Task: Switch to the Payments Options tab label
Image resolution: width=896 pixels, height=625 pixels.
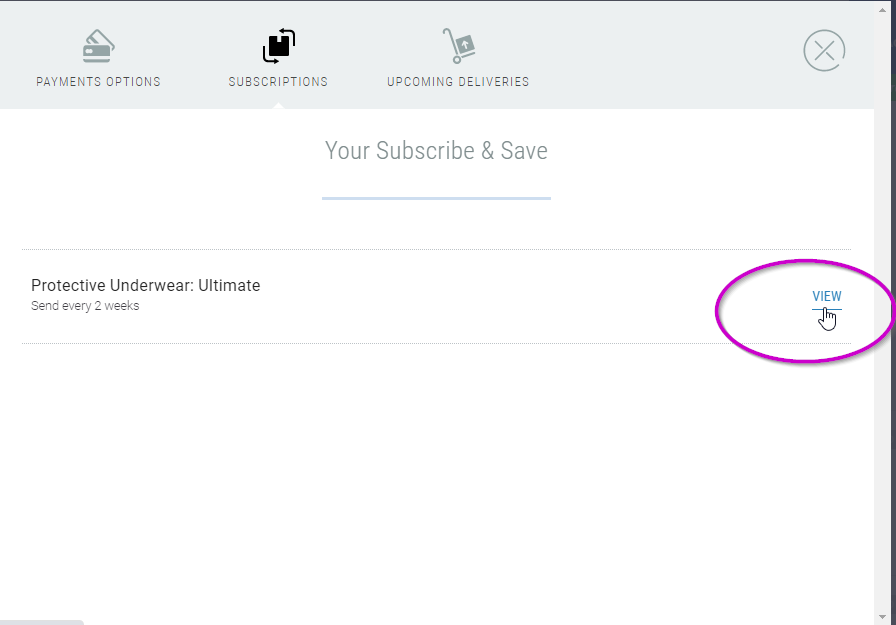Action: click(98, 82)
